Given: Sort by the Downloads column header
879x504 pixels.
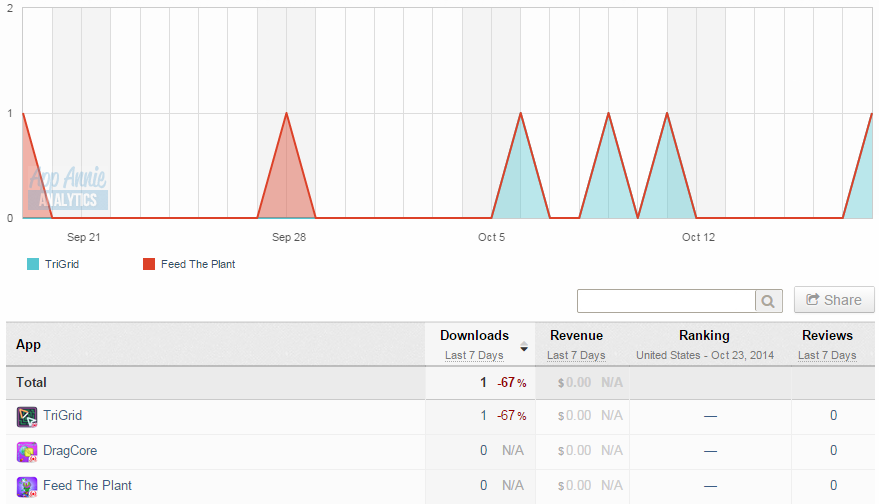Looking at the screenshot, I should coord(474,335).
